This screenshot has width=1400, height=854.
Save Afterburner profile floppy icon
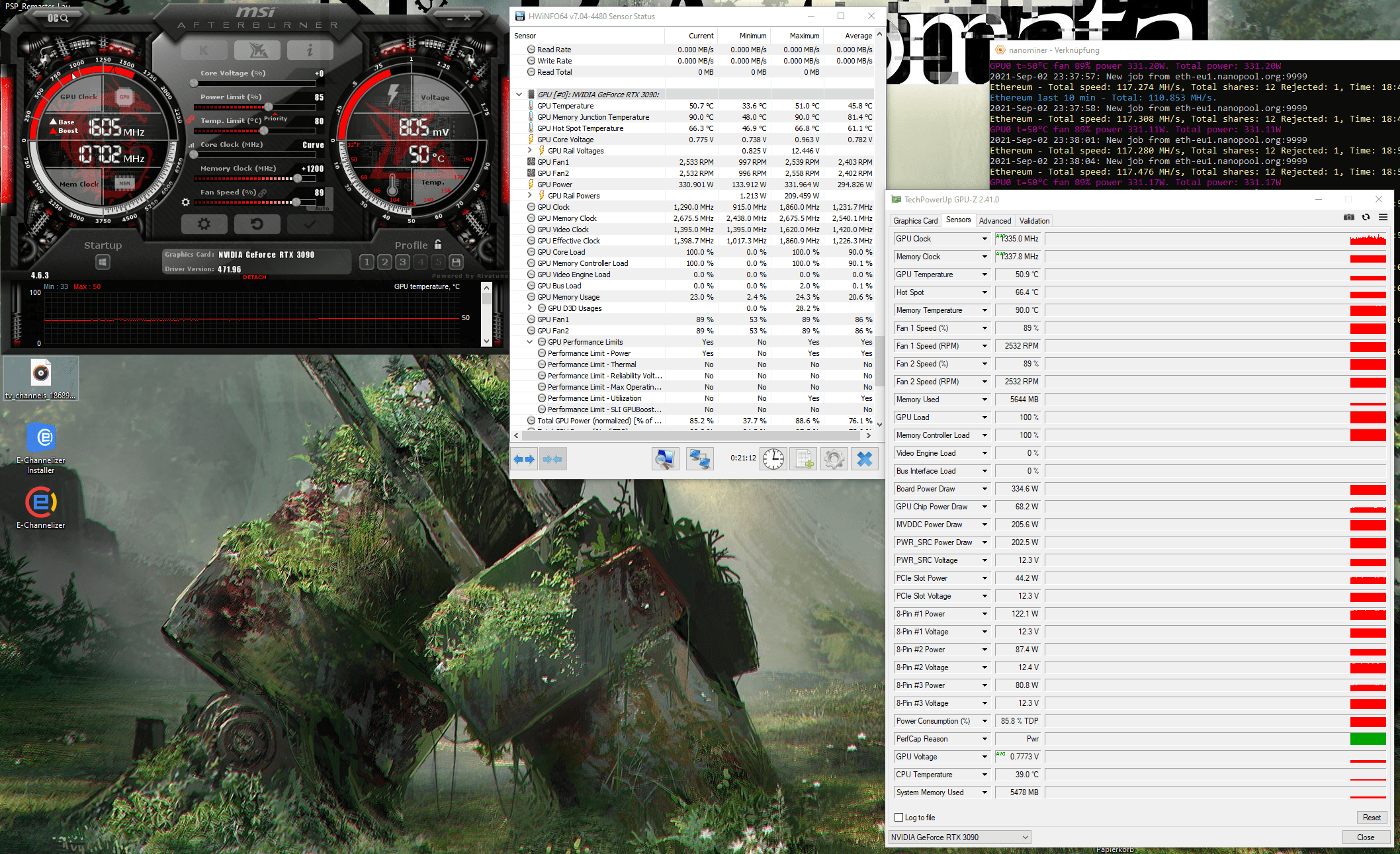(x=456, y=262)
